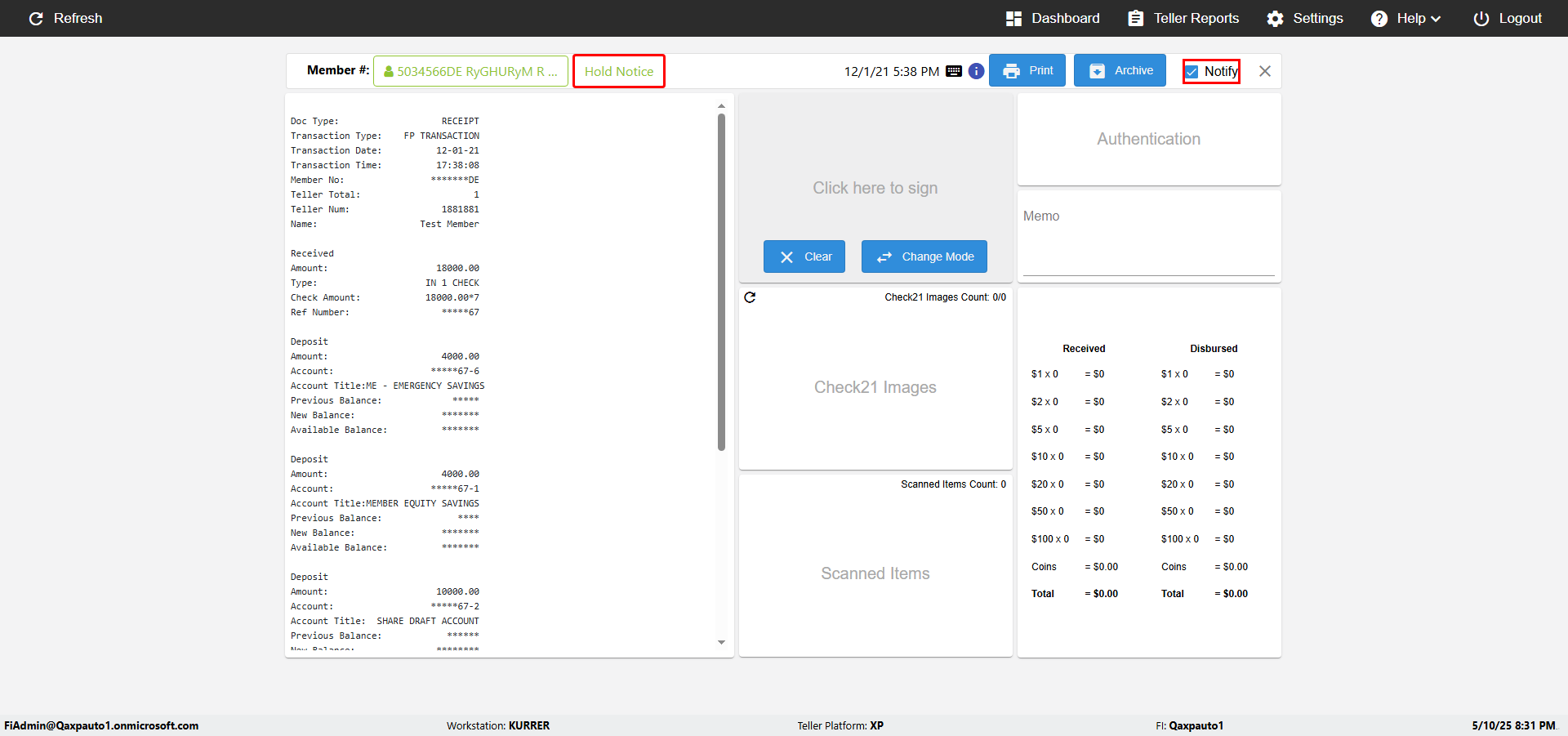Click the 'FP TRANSACTION' receipt text
Screen dimensions: 1568x736
tap(442, 136)
